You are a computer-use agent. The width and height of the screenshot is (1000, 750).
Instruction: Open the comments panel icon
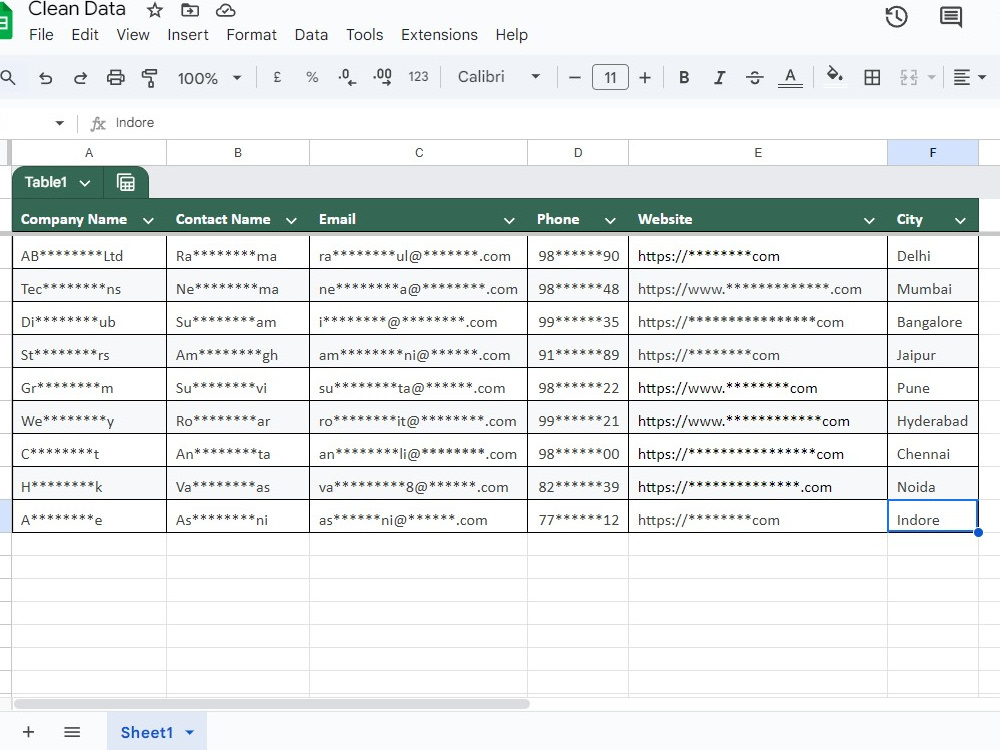coord(951,17)
